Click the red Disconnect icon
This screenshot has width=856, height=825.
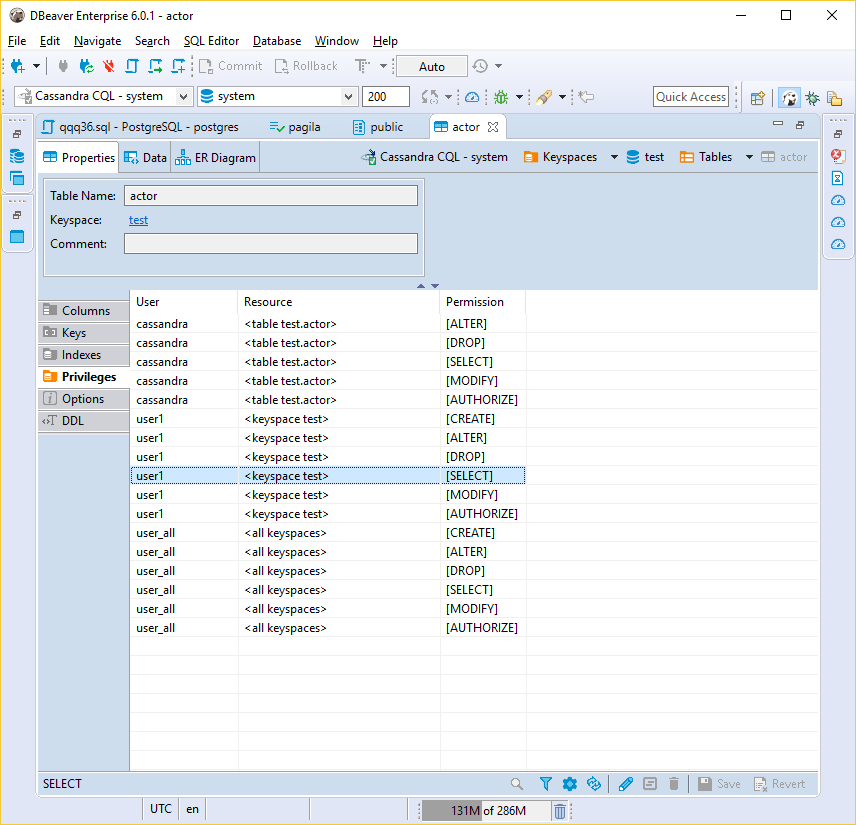pos(109,66)
